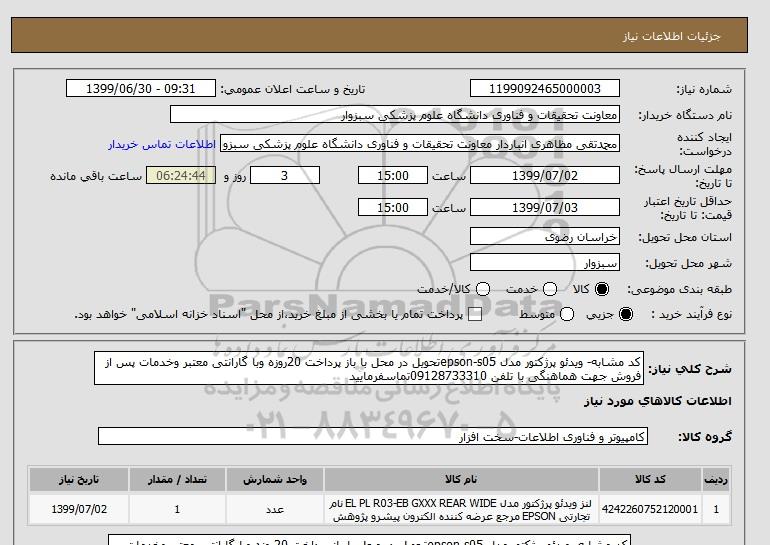Click the تعداد / مقدار column header

coord(177,480)
